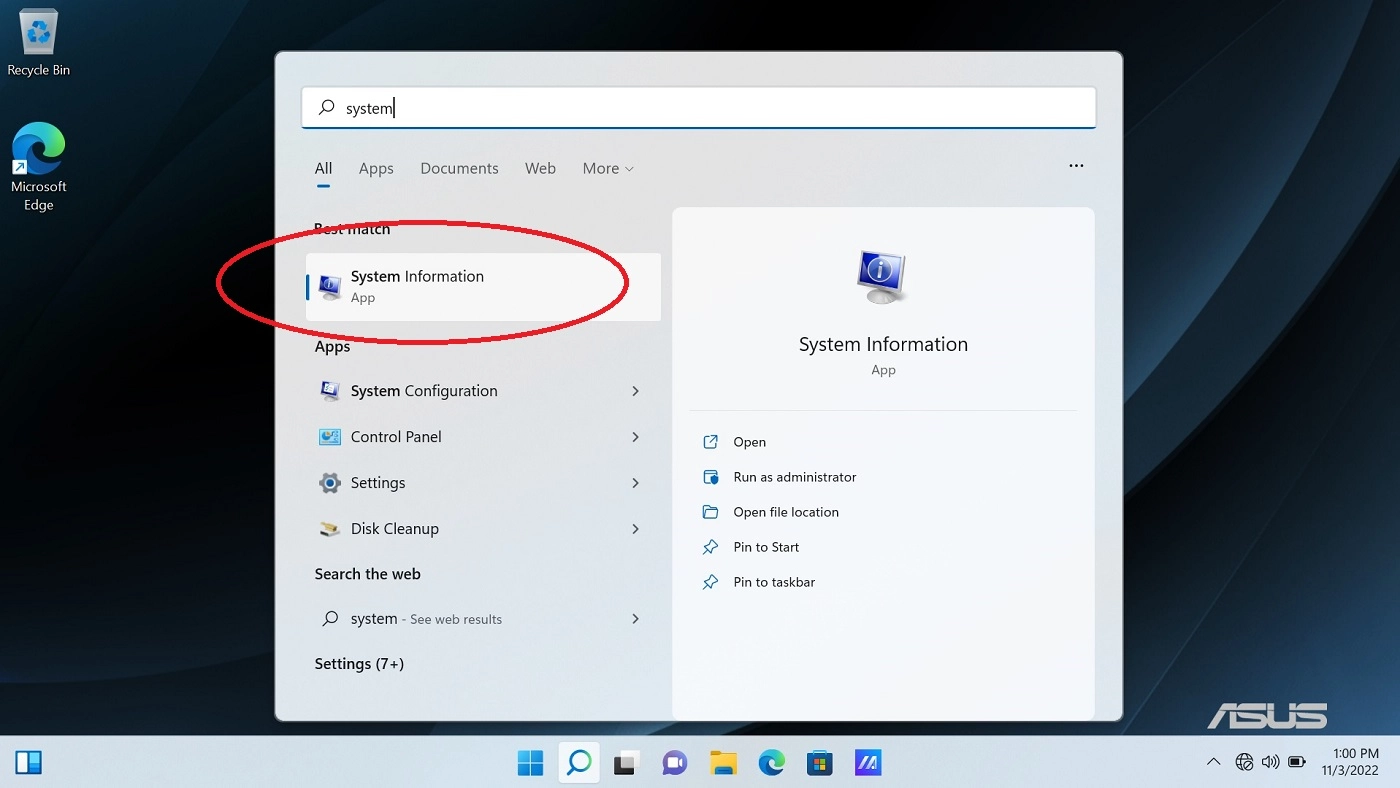Open the three-dot search options menu
1400x788 pixels.
point(1076,166)
